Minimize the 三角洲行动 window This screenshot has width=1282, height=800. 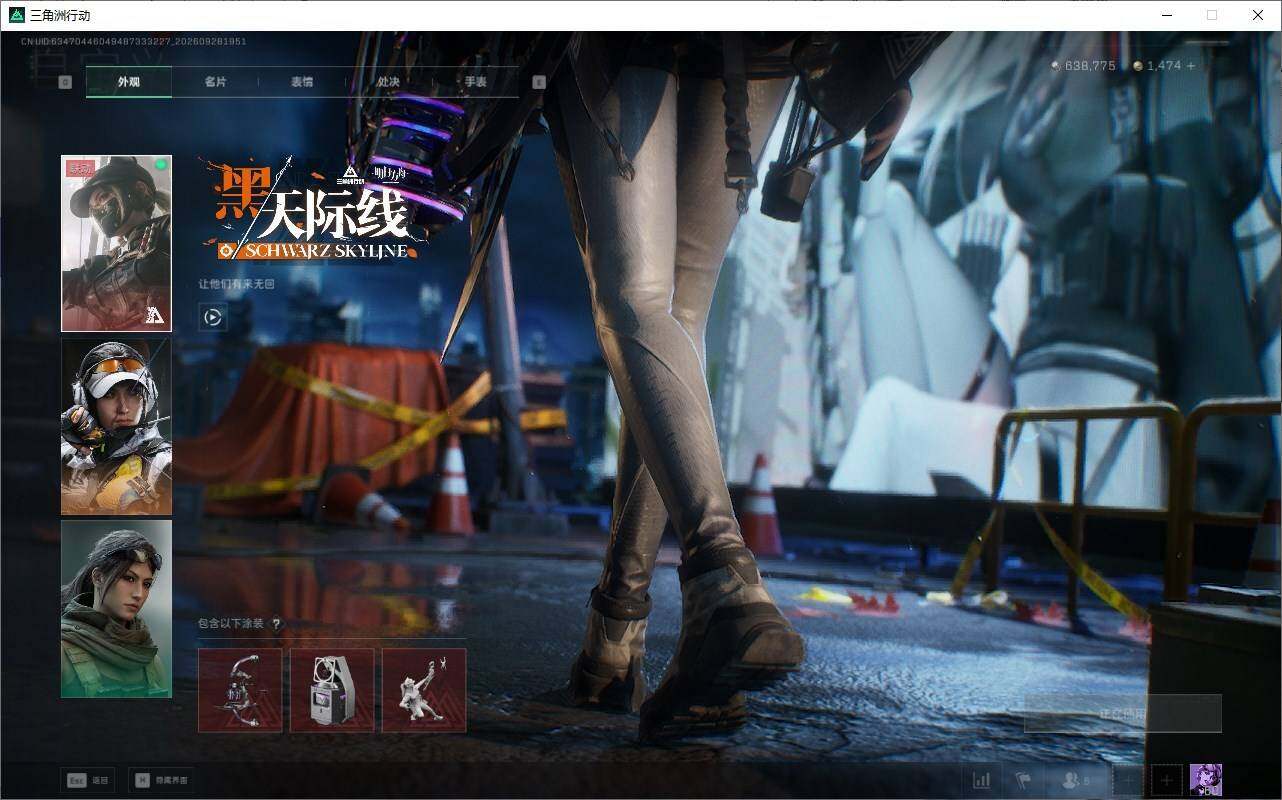pyautogui.click(x=1166, y=15)
